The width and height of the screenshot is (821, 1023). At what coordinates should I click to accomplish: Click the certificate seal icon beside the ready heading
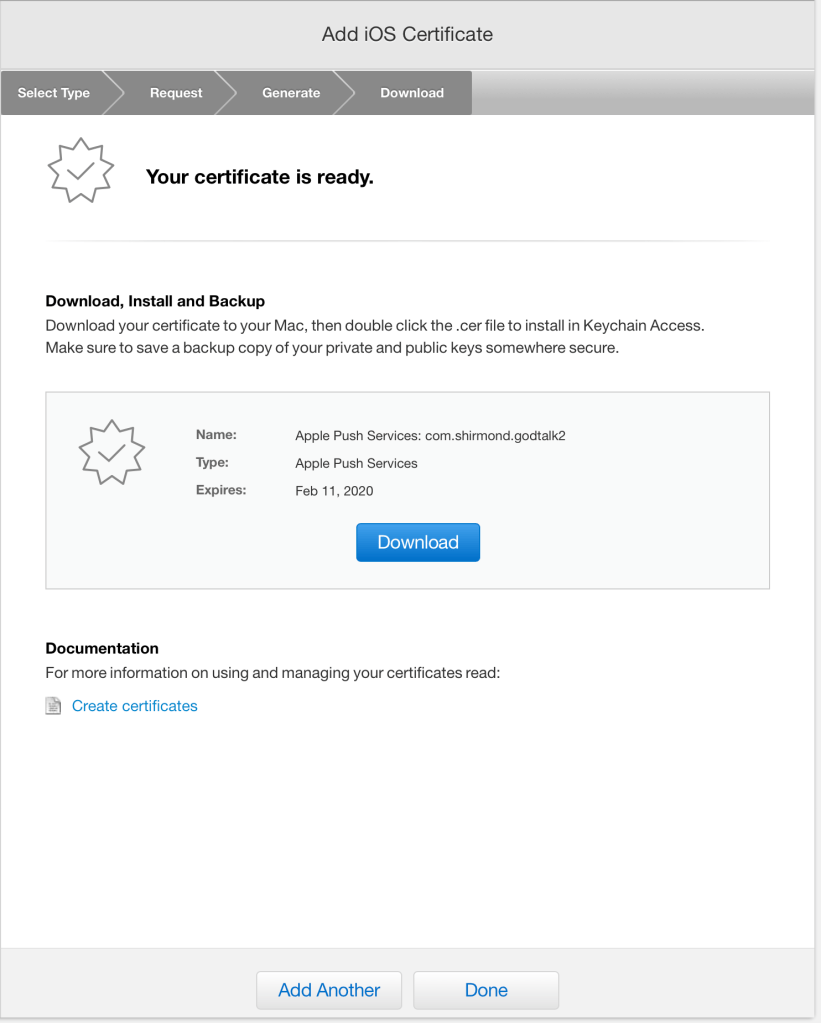[82, 170]
